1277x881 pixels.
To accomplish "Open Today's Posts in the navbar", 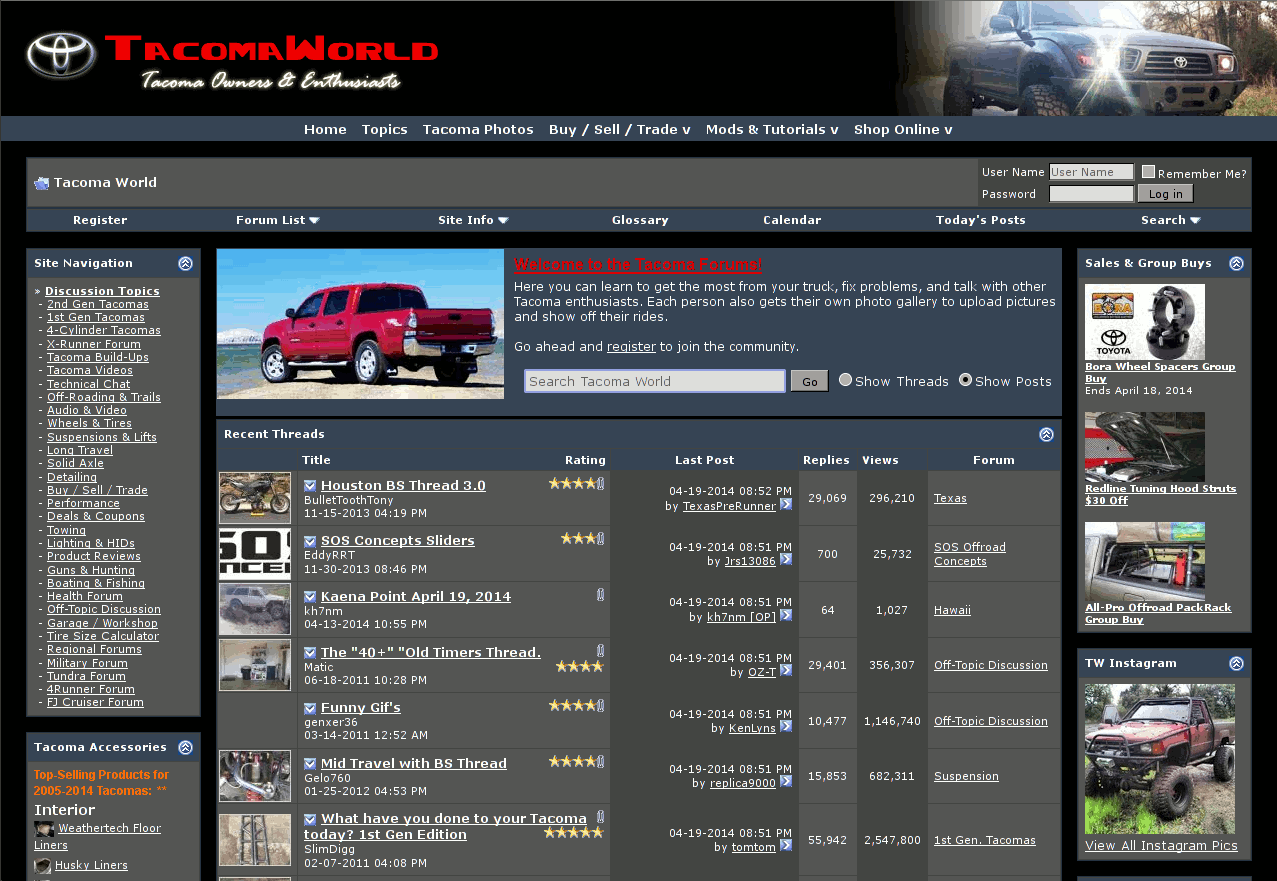I will (981, 220).
